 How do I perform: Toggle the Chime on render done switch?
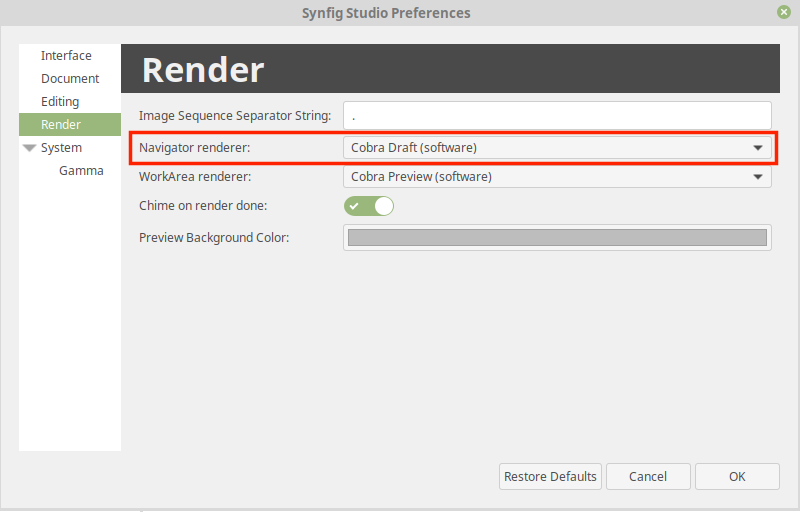pyautogui.click(x=369, y=206)
